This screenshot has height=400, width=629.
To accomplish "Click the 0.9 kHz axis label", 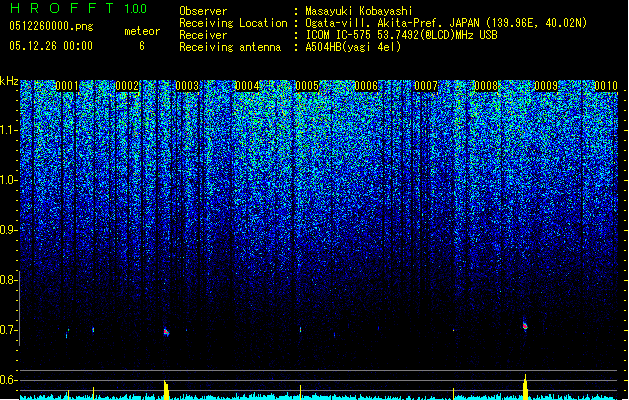I will pos(8,230).
